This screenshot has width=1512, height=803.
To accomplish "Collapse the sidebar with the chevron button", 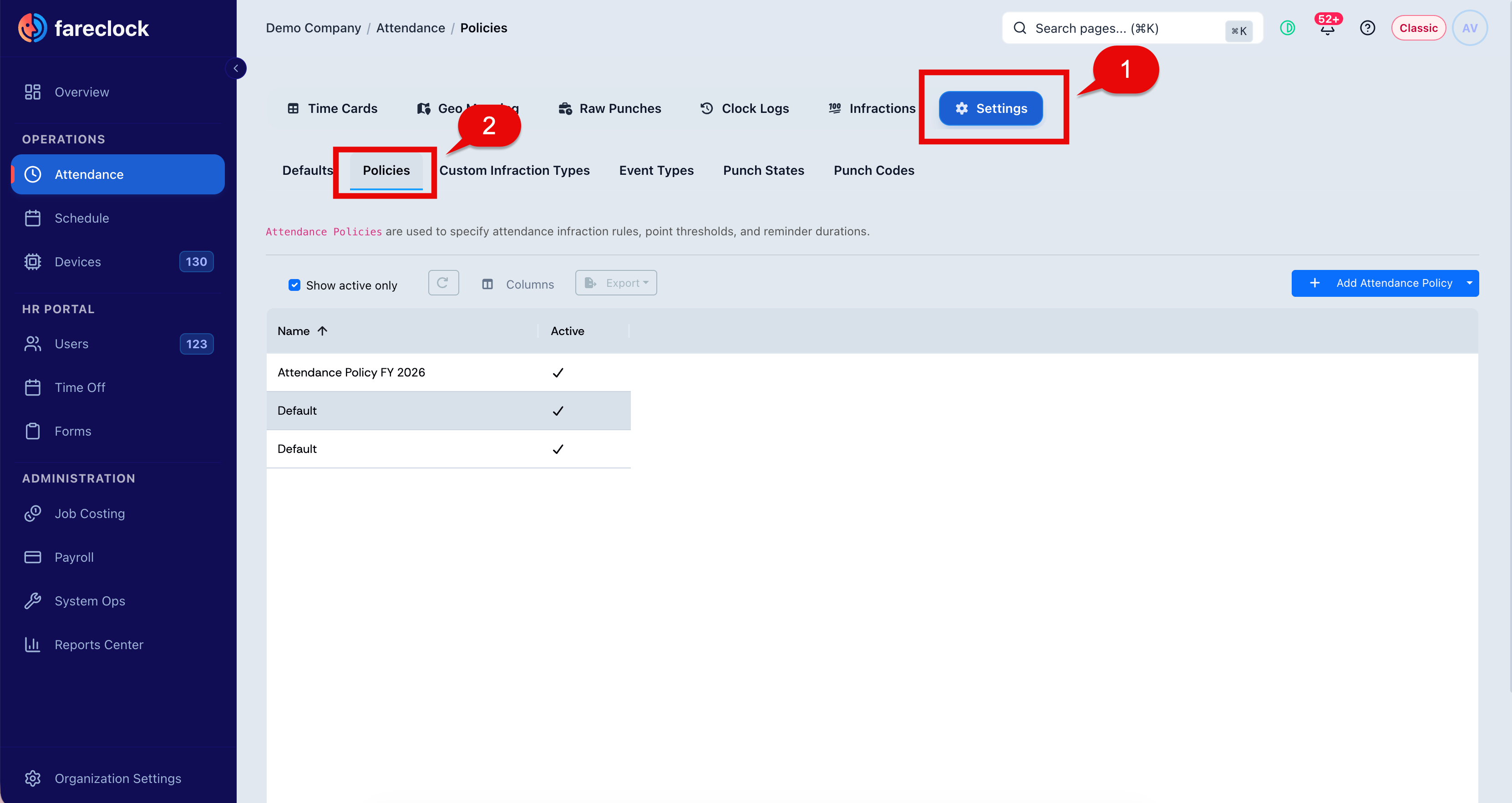I will 236,68.
